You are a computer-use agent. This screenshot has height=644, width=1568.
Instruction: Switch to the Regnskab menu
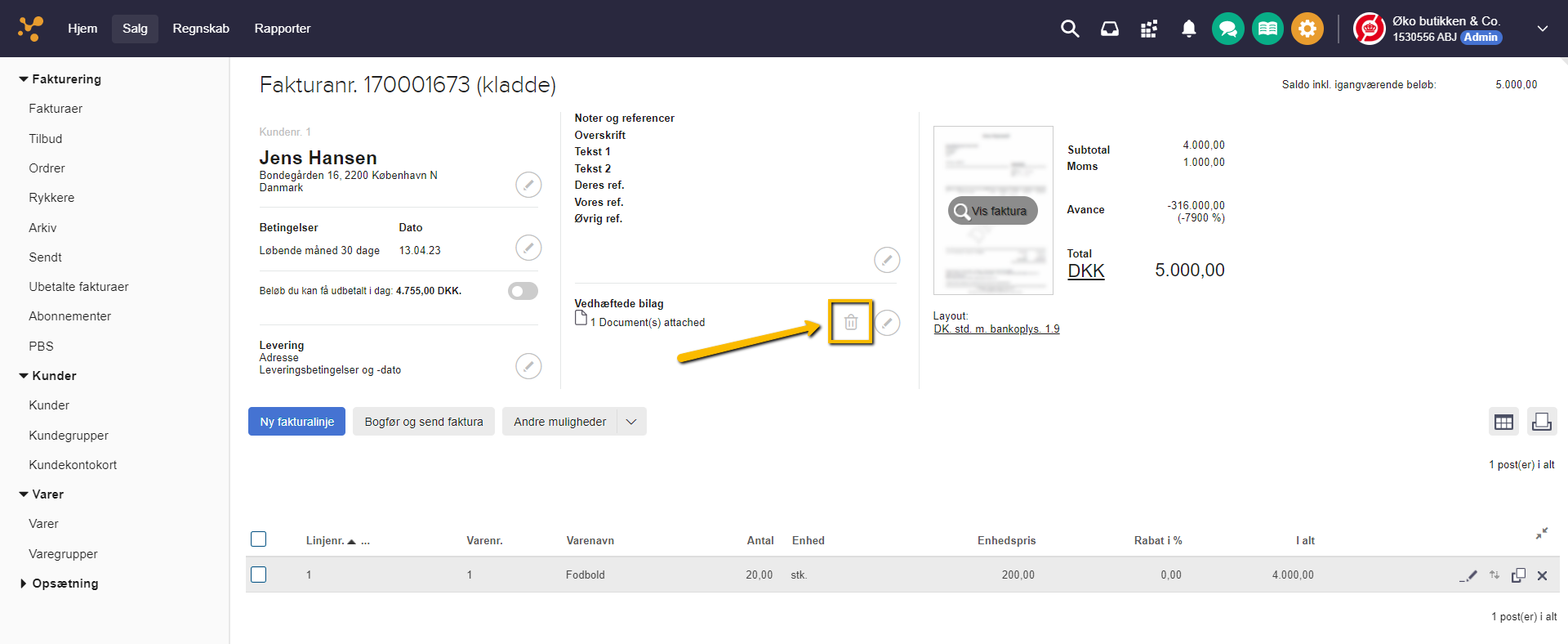(201, 29)
